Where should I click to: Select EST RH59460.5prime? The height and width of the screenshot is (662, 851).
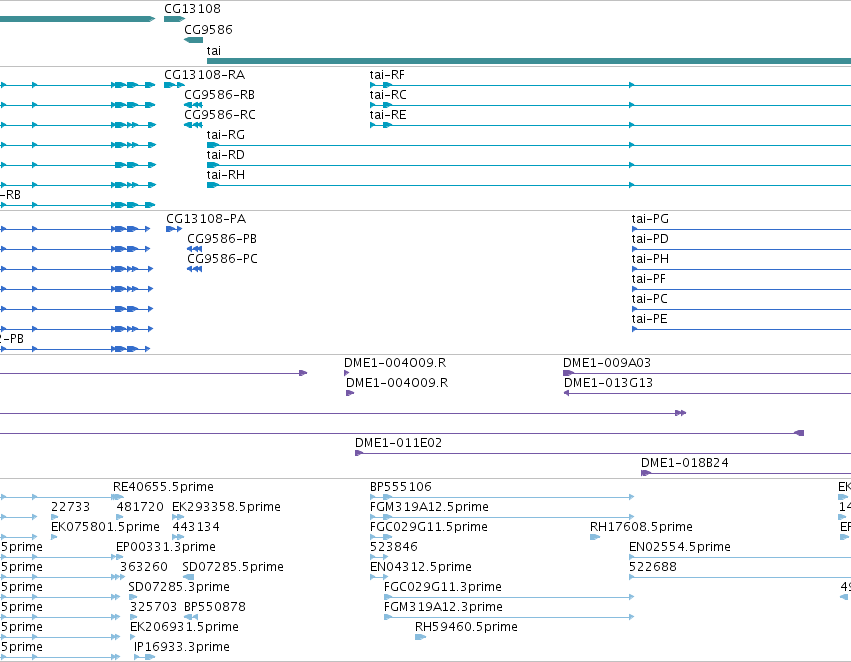click(466, 627)
